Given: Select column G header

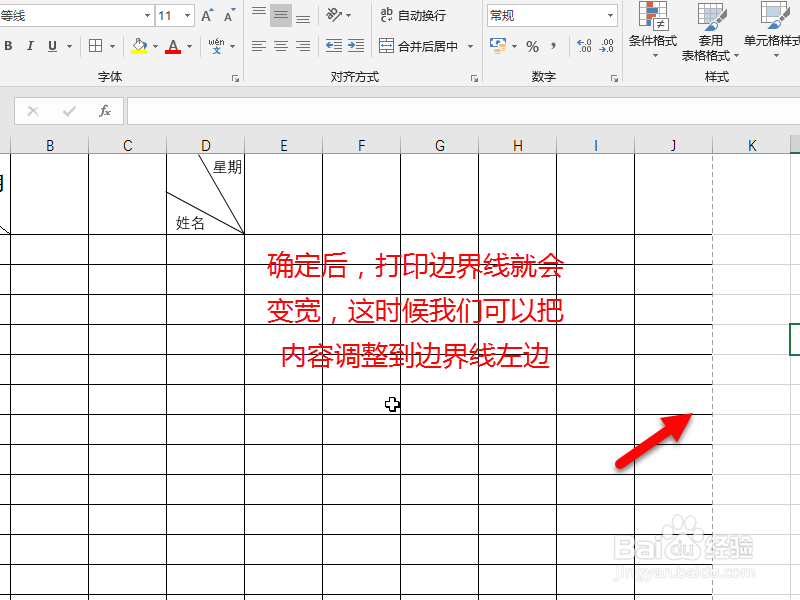Looking at the screenshot, I should point(440,145).
